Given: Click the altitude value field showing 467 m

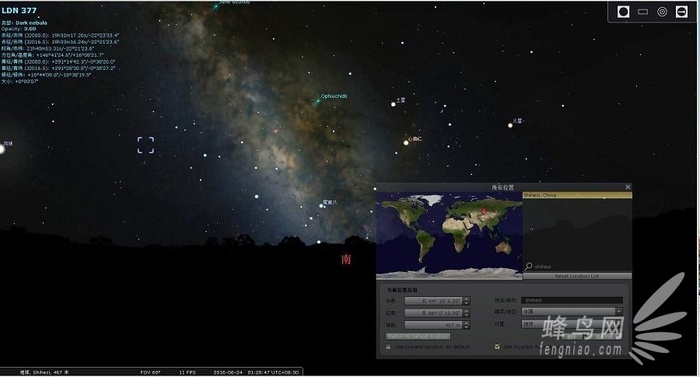Looking at the screenshot, I should (x=434, y=325).
